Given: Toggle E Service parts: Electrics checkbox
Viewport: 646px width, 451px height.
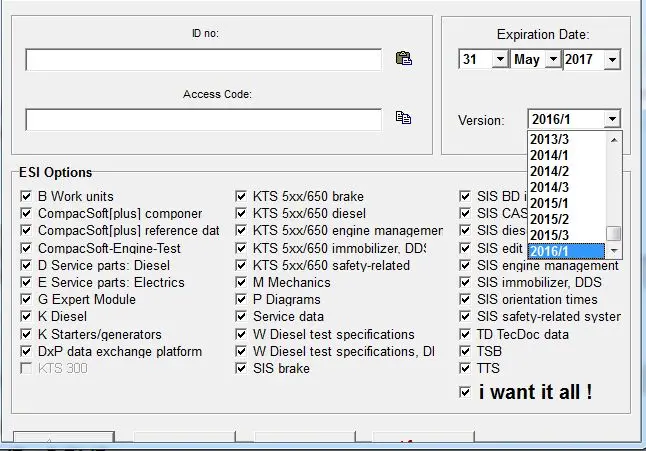Looking at the screenshot, I should coord(26,282).
